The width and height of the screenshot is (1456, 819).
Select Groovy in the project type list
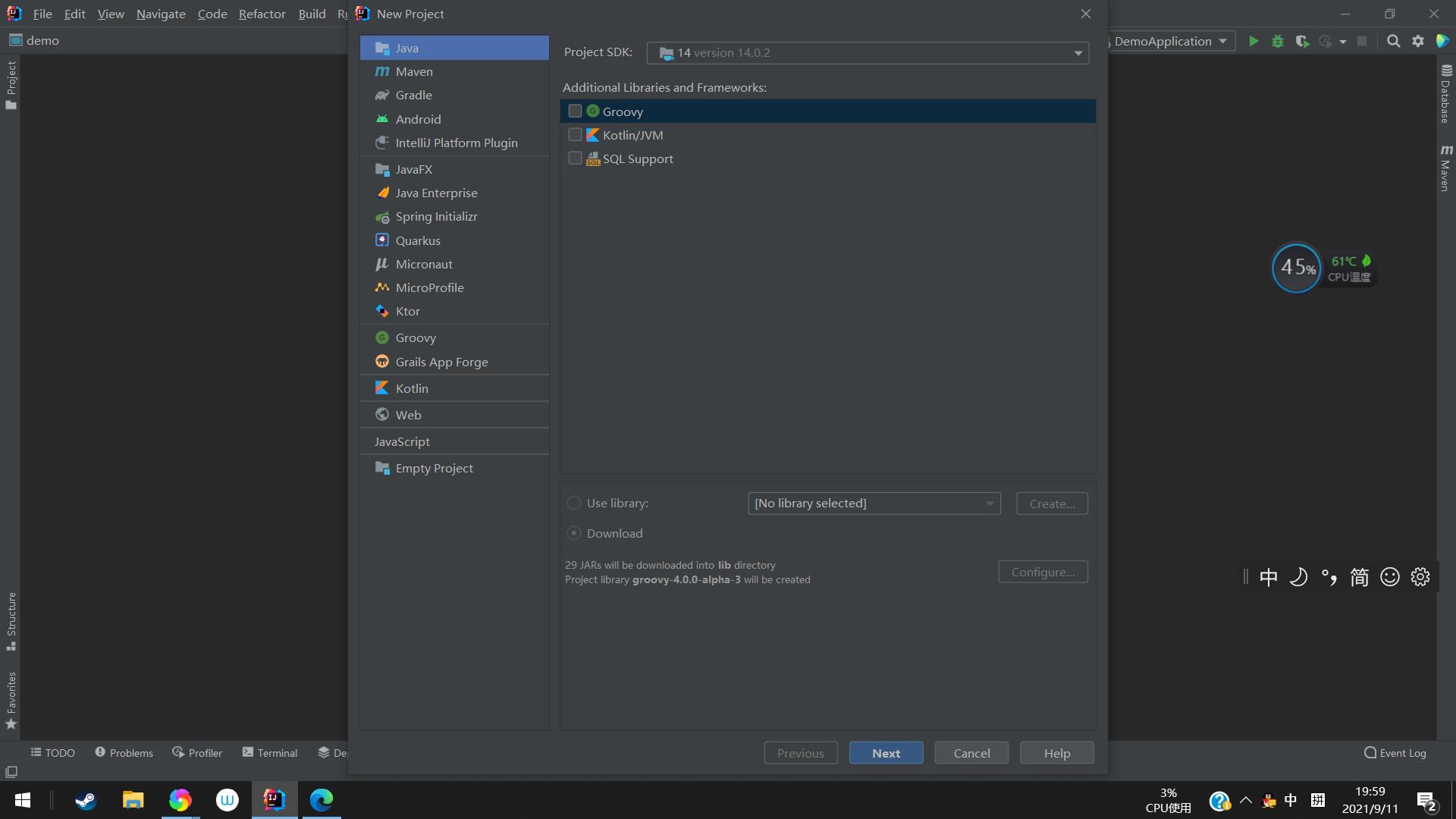454,337
